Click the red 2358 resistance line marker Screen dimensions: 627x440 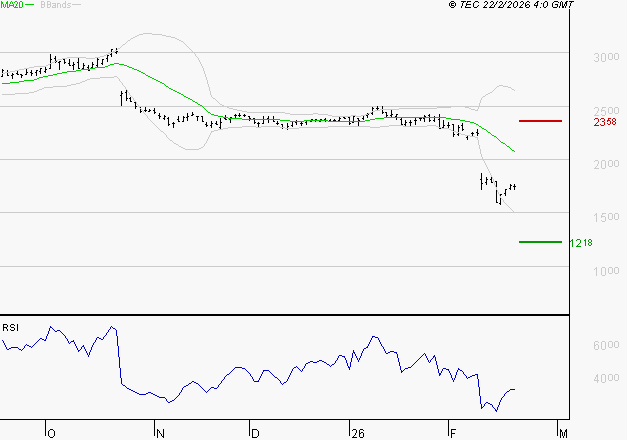(x=541, y=121)
